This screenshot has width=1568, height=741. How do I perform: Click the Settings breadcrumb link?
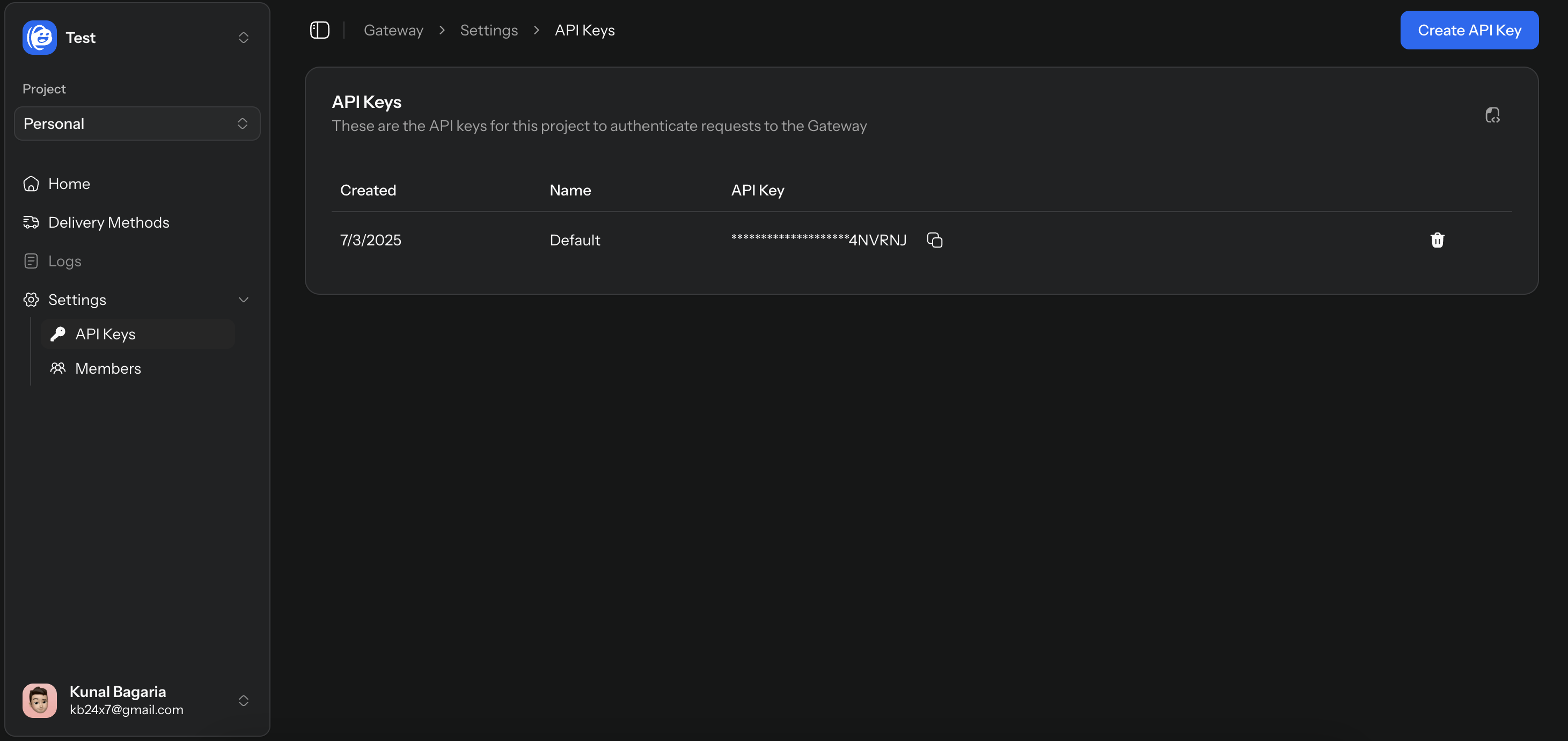tap(488, 30)
